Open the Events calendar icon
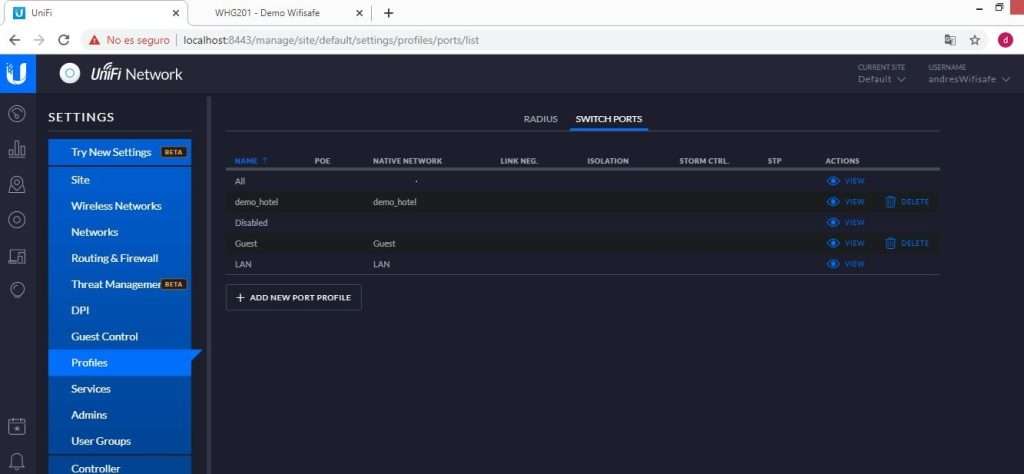The height and width of the screenshot is (474, 1024). pyautogui.click(x=17, y=427)
